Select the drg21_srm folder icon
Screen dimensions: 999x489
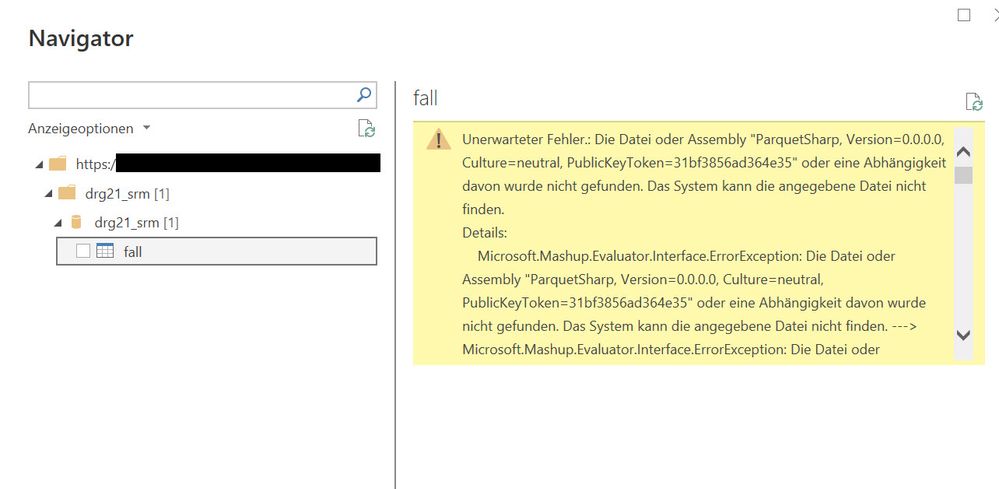(x=67, y=192)
